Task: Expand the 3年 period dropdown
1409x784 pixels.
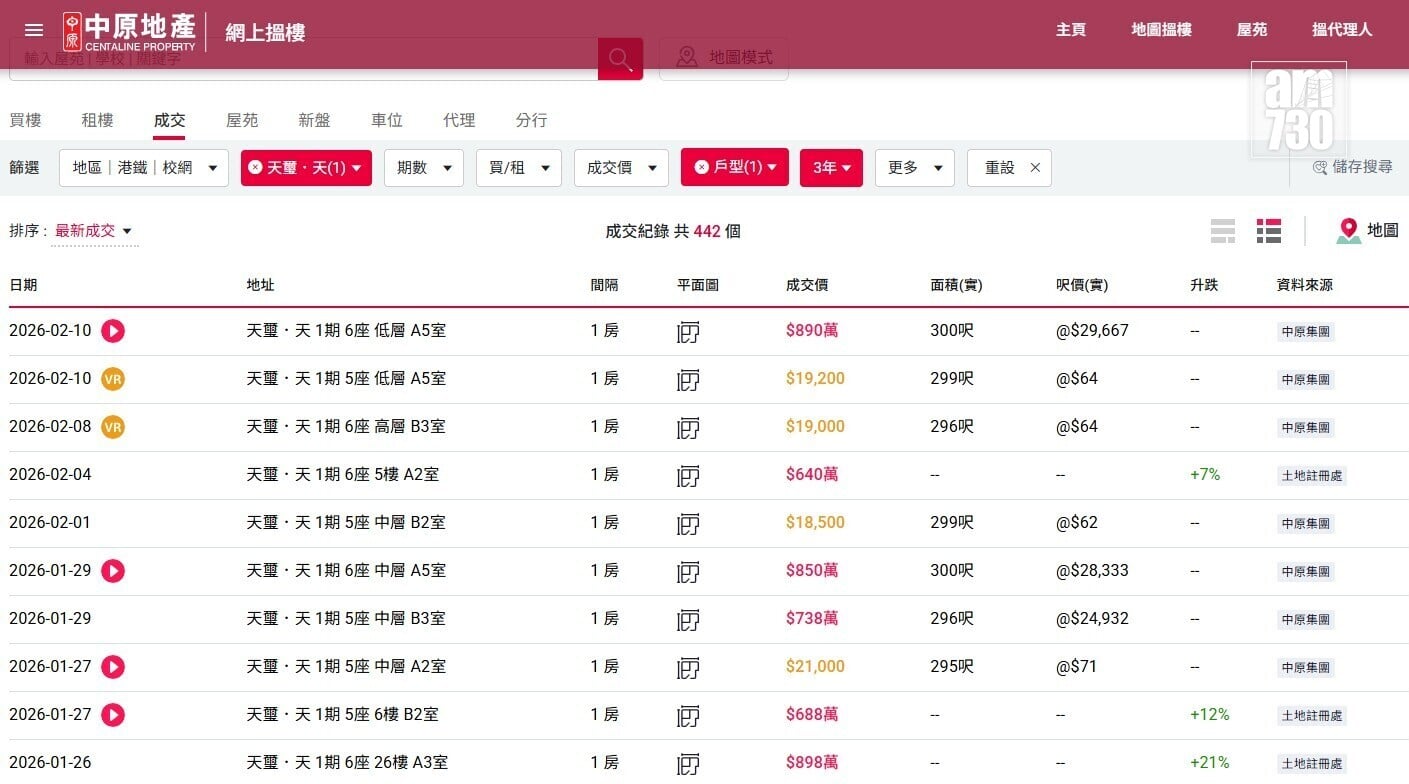Action: 831,168
